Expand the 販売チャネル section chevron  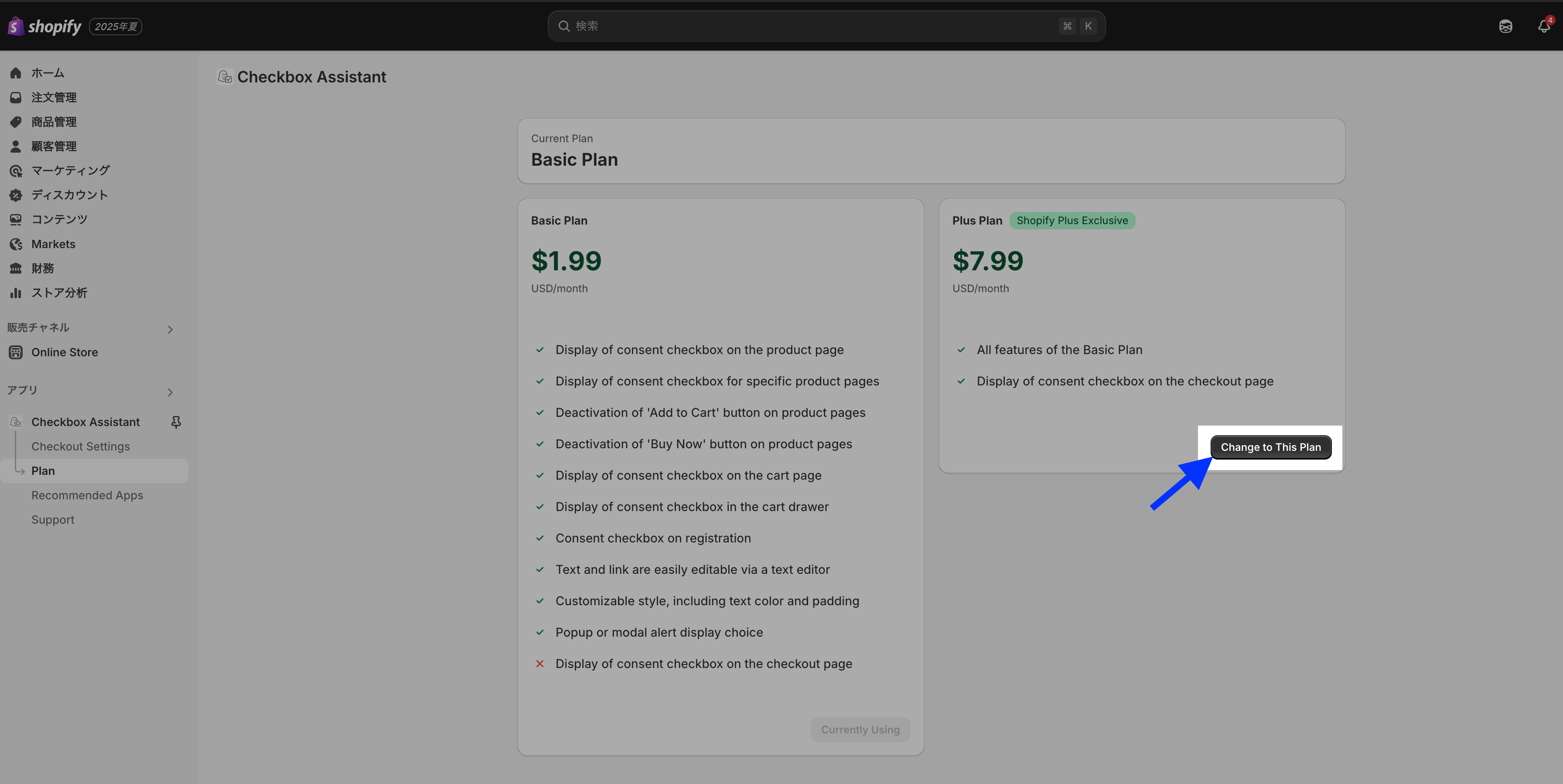170,330
